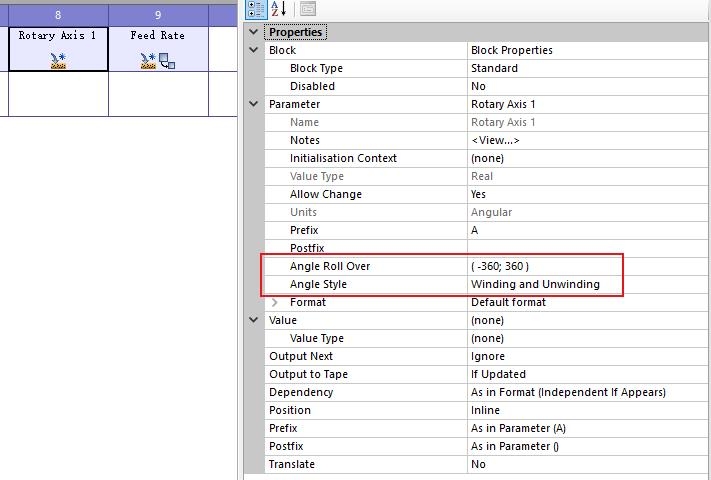The height and width of the screenshot is (480, 711).
Task: Collapse the Value category
Action: (255, 320)
